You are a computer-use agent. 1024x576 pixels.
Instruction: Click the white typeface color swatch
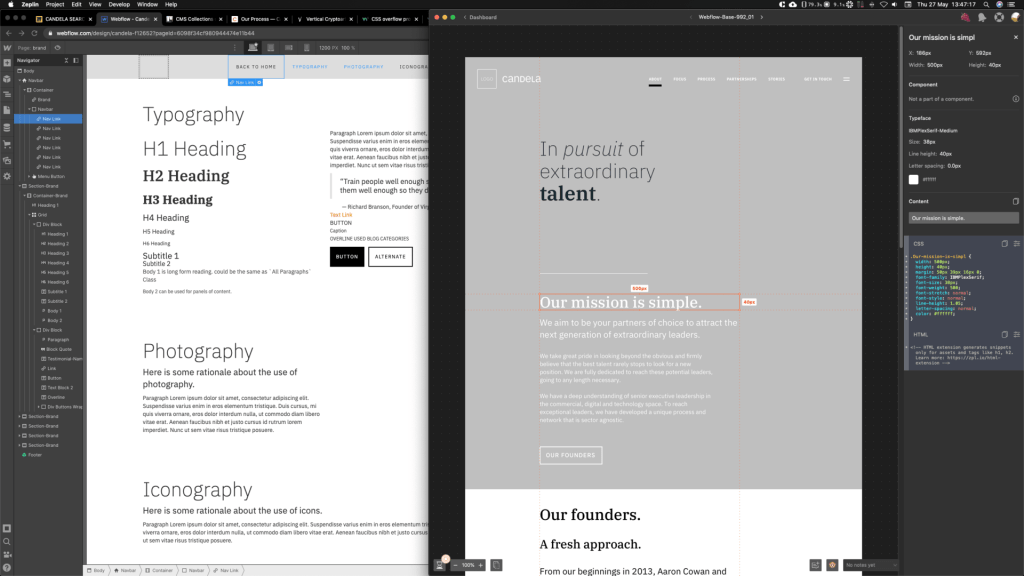913,180
